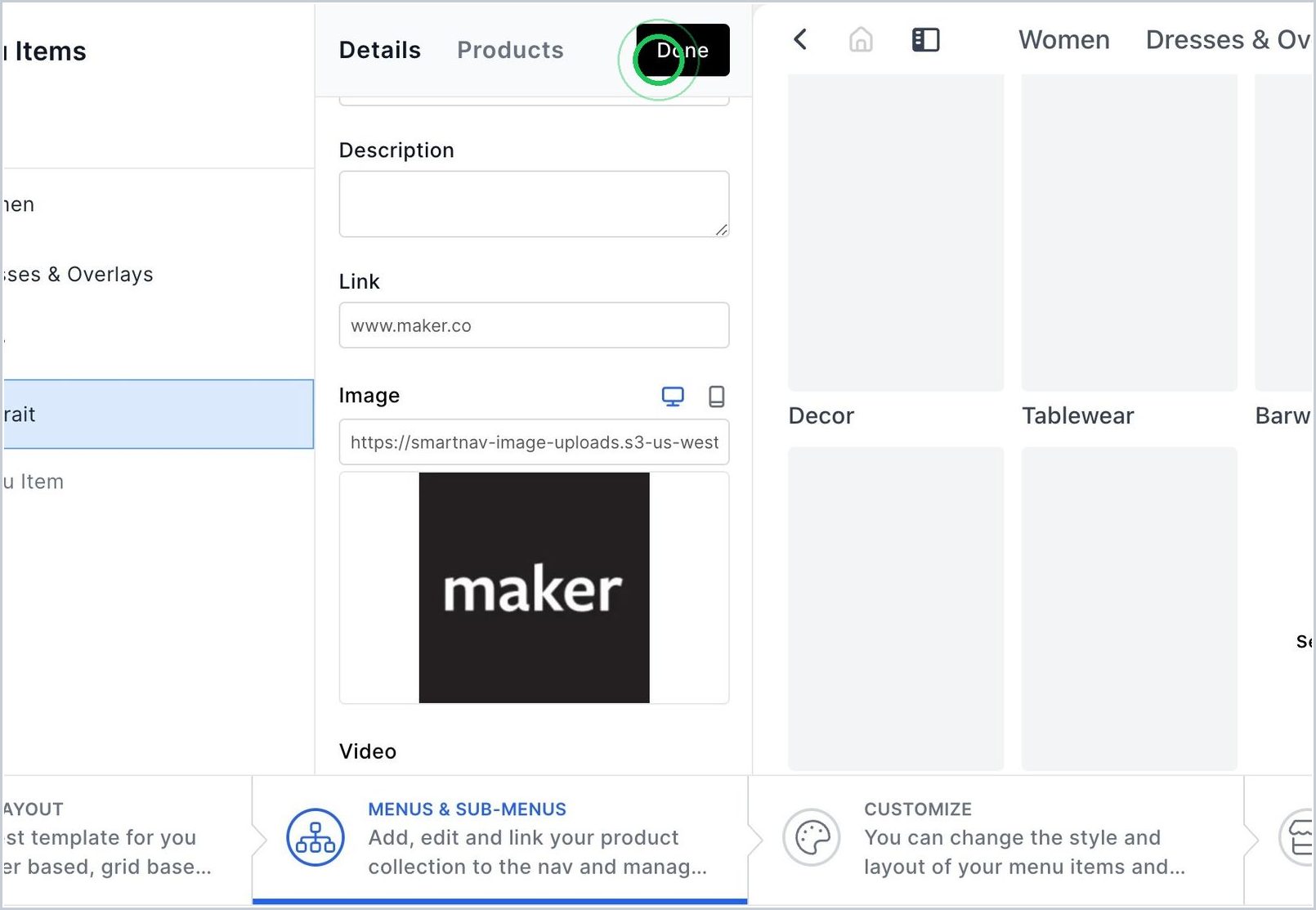Open the Customize step
Viewport: 1316px width, 910px height.
pos(996,840)
